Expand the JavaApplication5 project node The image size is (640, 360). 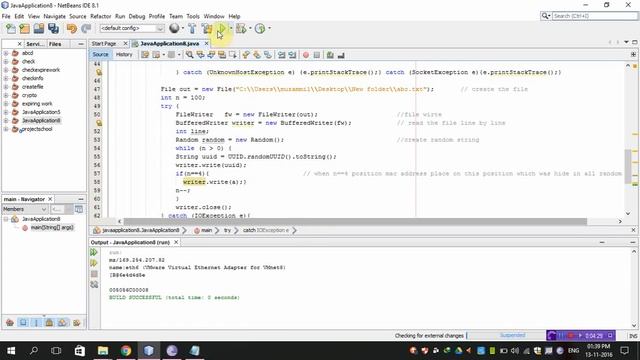6,112
